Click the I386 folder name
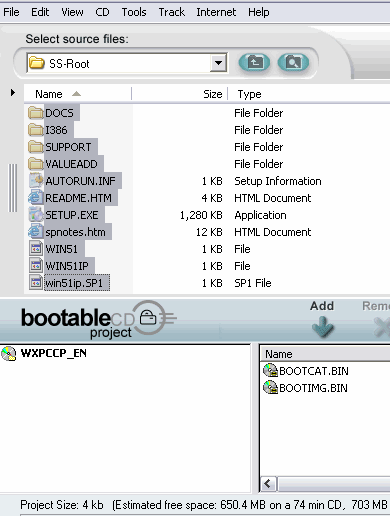Image resolution: width=390 pixels, height=516 pixels. click(56, 130)
